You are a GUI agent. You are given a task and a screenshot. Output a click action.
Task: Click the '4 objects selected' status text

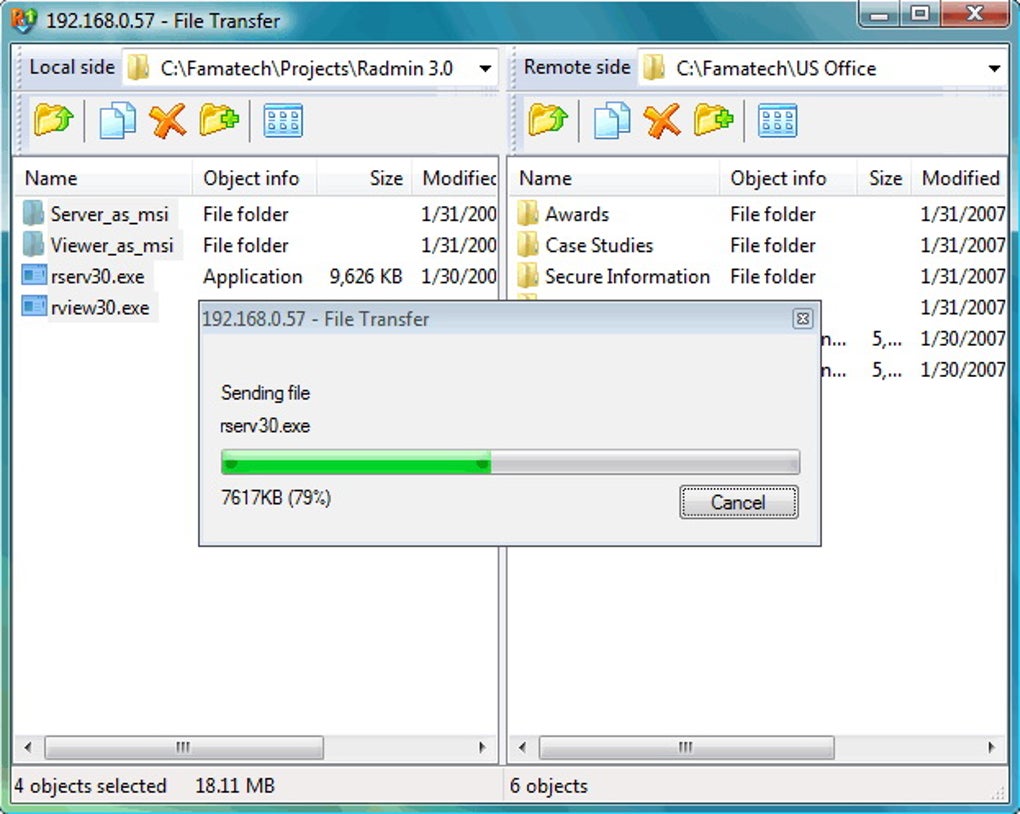coord(90,785)
